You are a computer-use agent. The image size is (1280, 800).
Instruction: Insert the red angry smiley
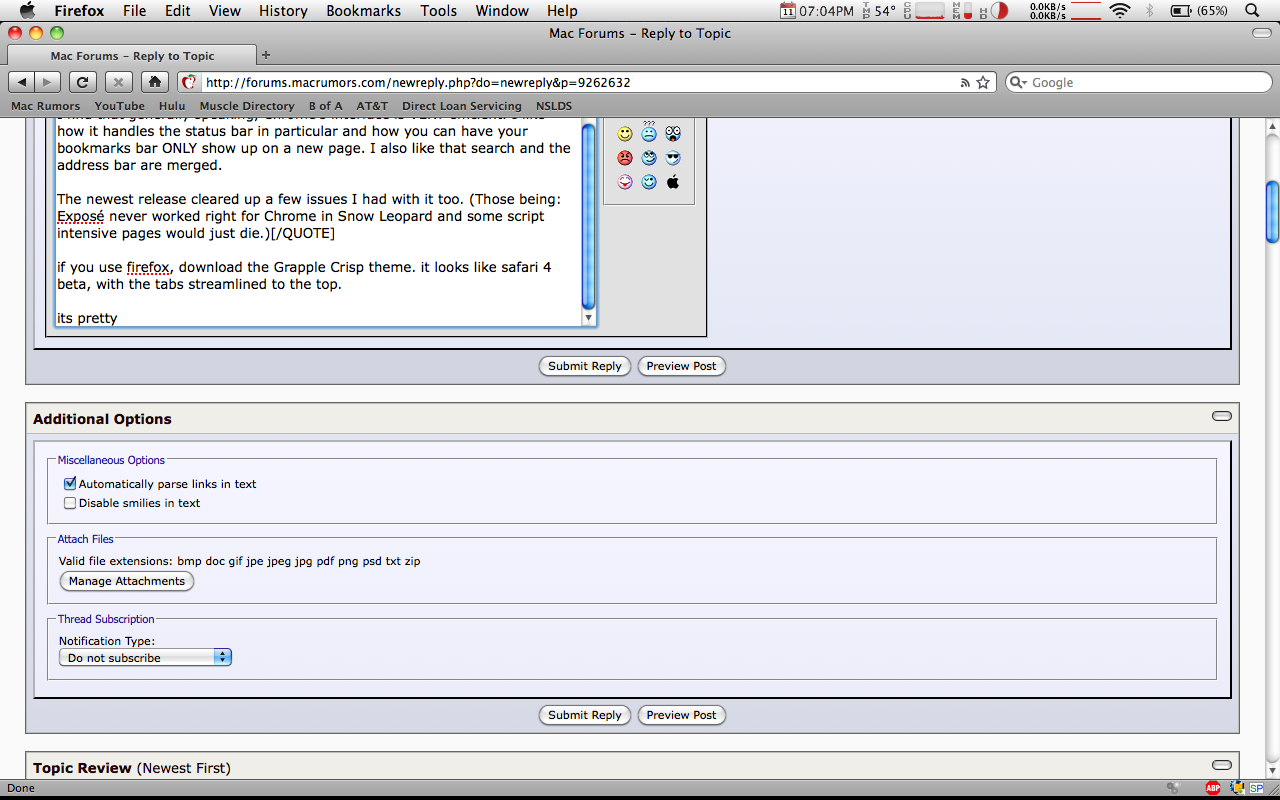click(x=625, y=158)
